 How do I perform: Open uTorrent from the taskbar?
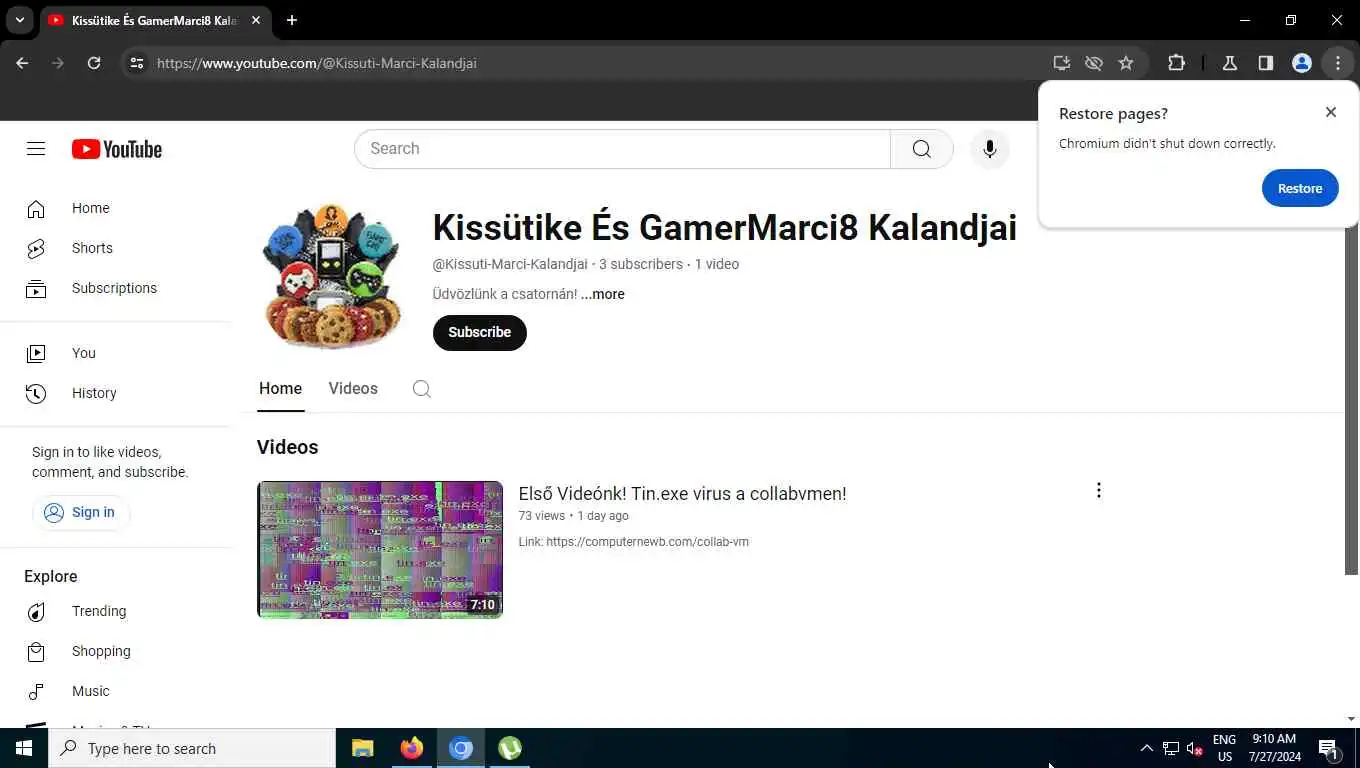point(510,748)
